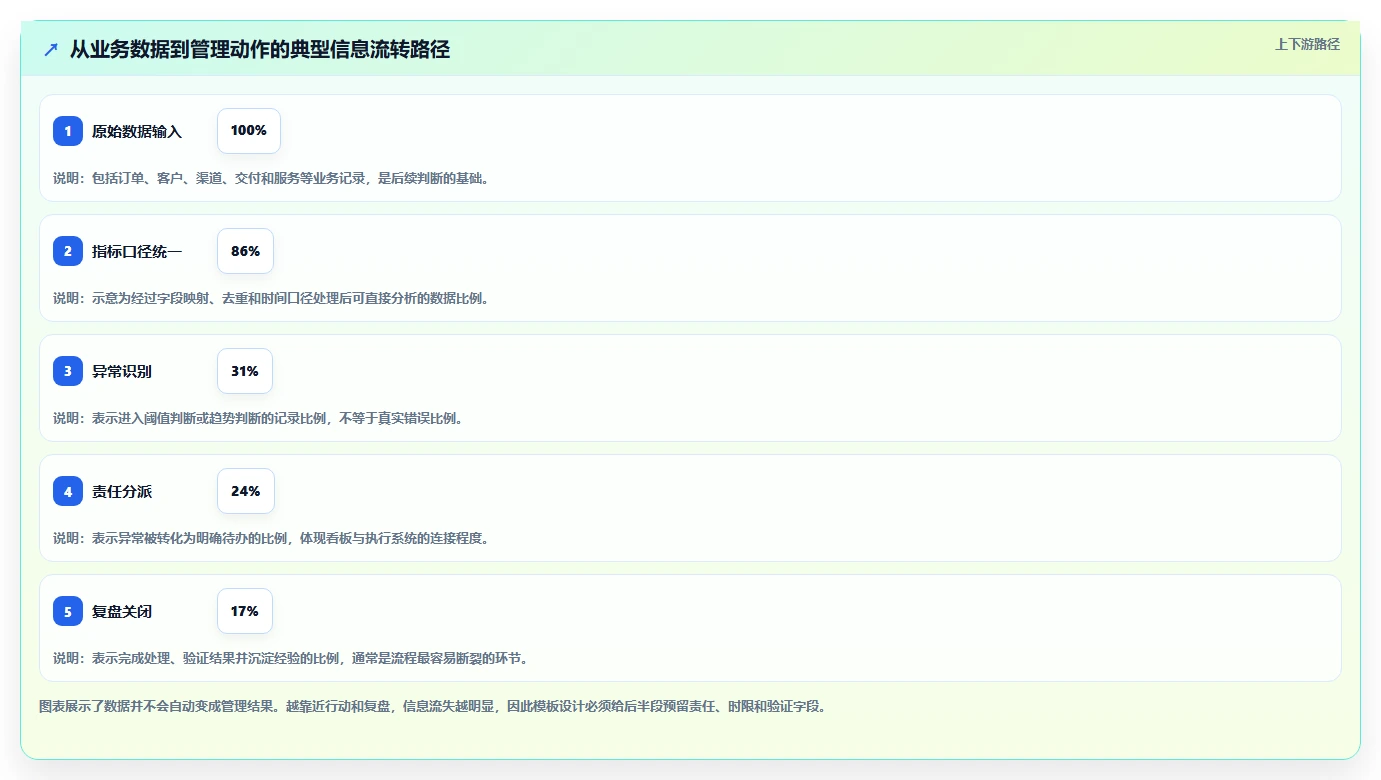Click the 24% value pill
The height and width of the screenshot is (780, 1381).
tap(246, 491)
